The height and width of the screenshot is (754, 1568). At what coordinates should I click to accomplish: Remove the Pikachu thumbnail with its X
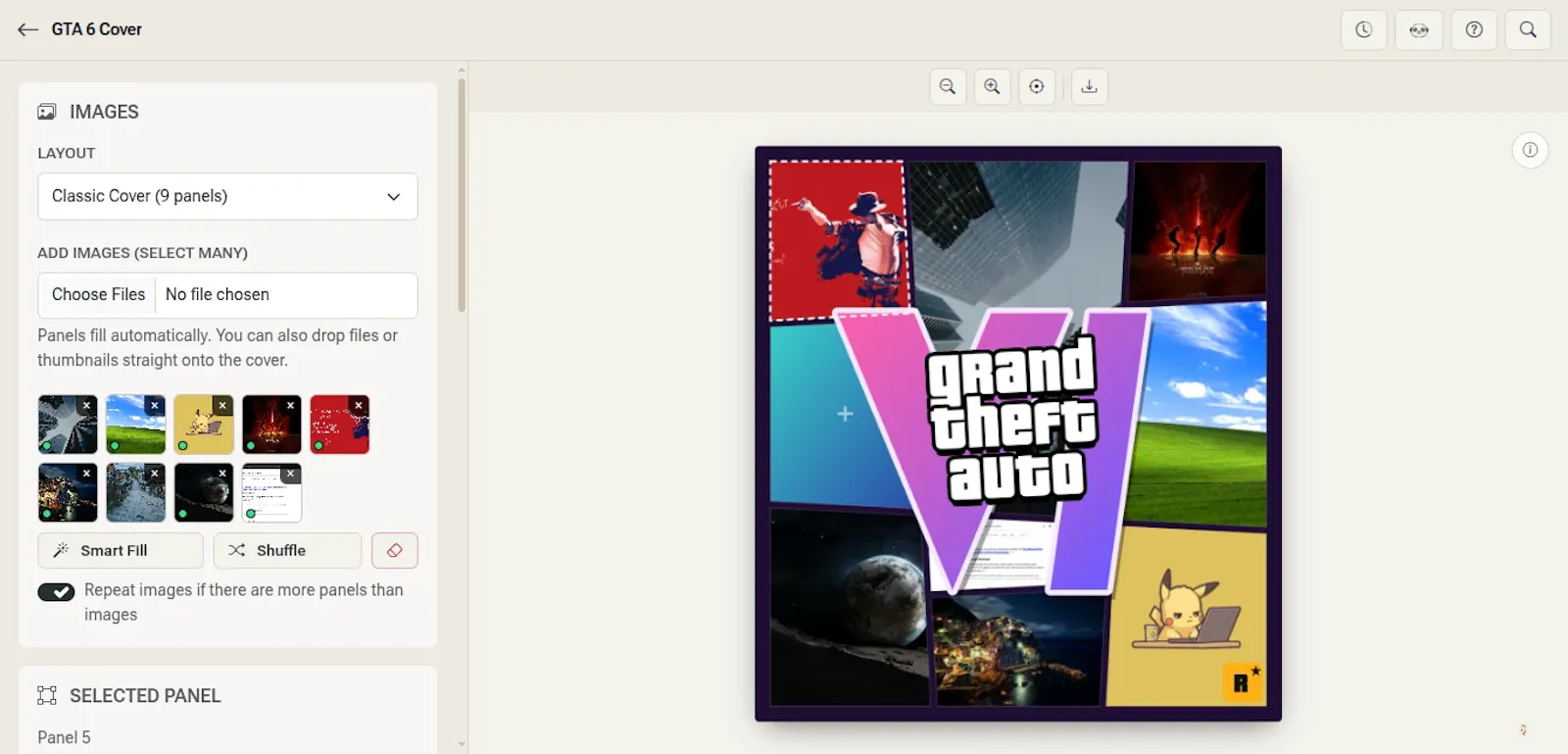pyautogui.click(x=222, y=405)
